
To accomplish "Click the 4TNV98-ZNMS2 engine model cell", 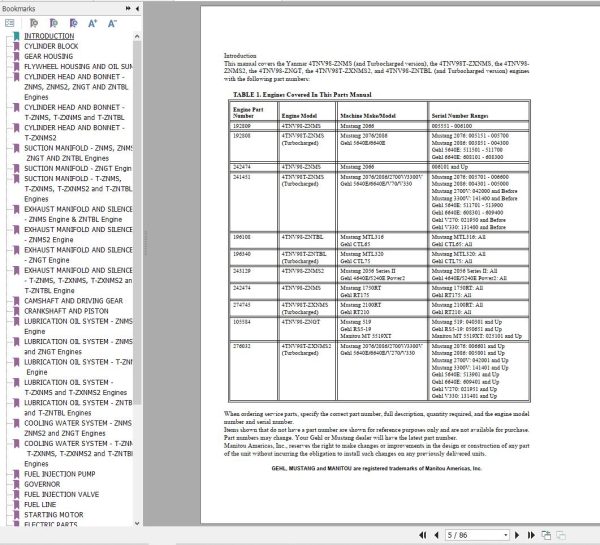I will tap(303, 271).
